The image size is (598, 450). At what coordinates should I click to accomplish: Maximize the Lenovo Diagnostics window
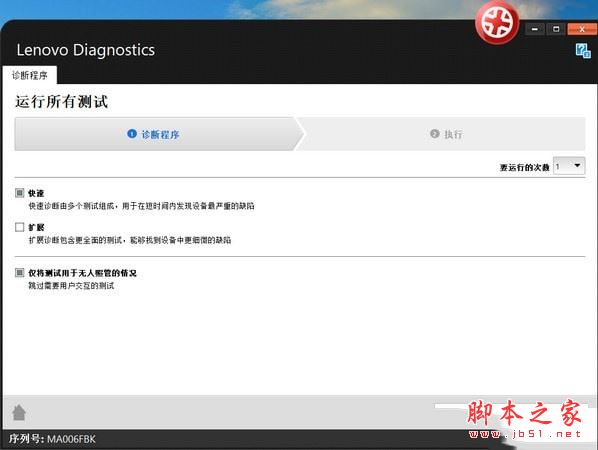coord(556,29)
